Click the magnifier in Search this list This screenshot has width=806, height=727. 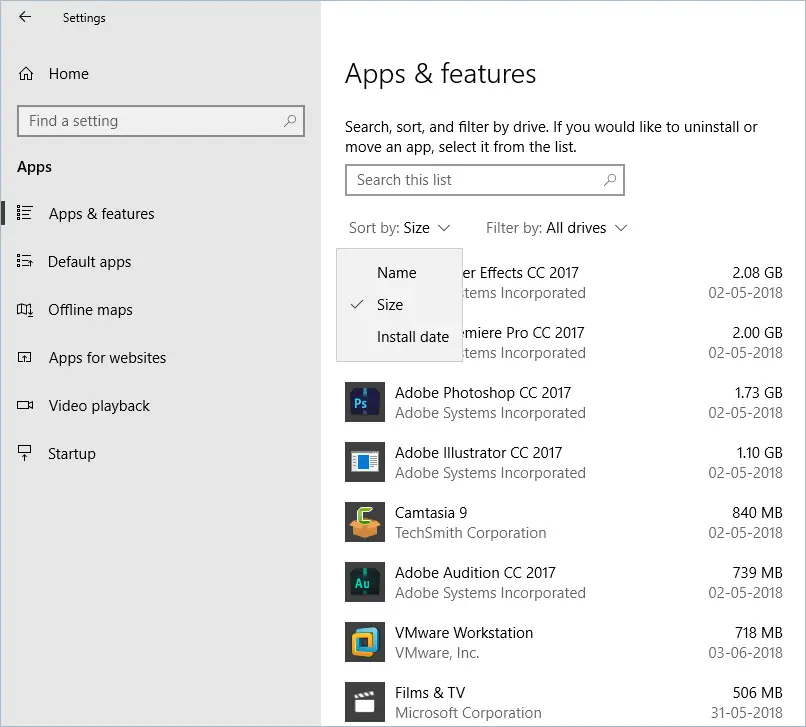pyautogui.click(x=610, y=180)
